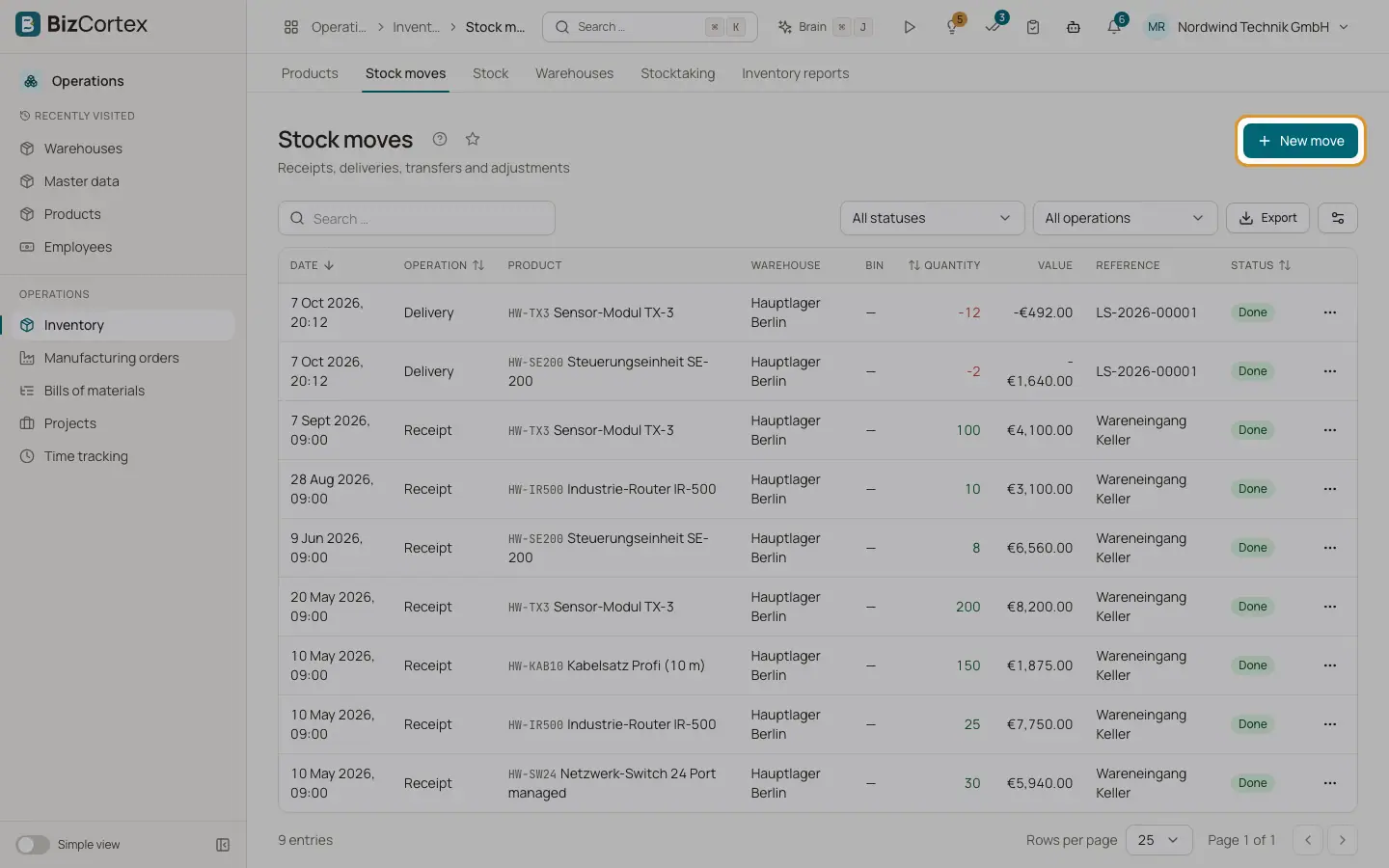Switch to the Inventory reports tab
Image resolution: width=1389 pixels, height=868 pixels.
795,73
